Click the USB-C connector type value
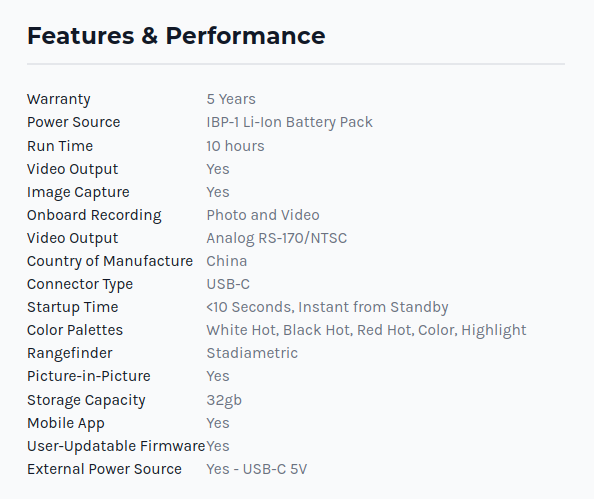 click(x=228, y=285)
